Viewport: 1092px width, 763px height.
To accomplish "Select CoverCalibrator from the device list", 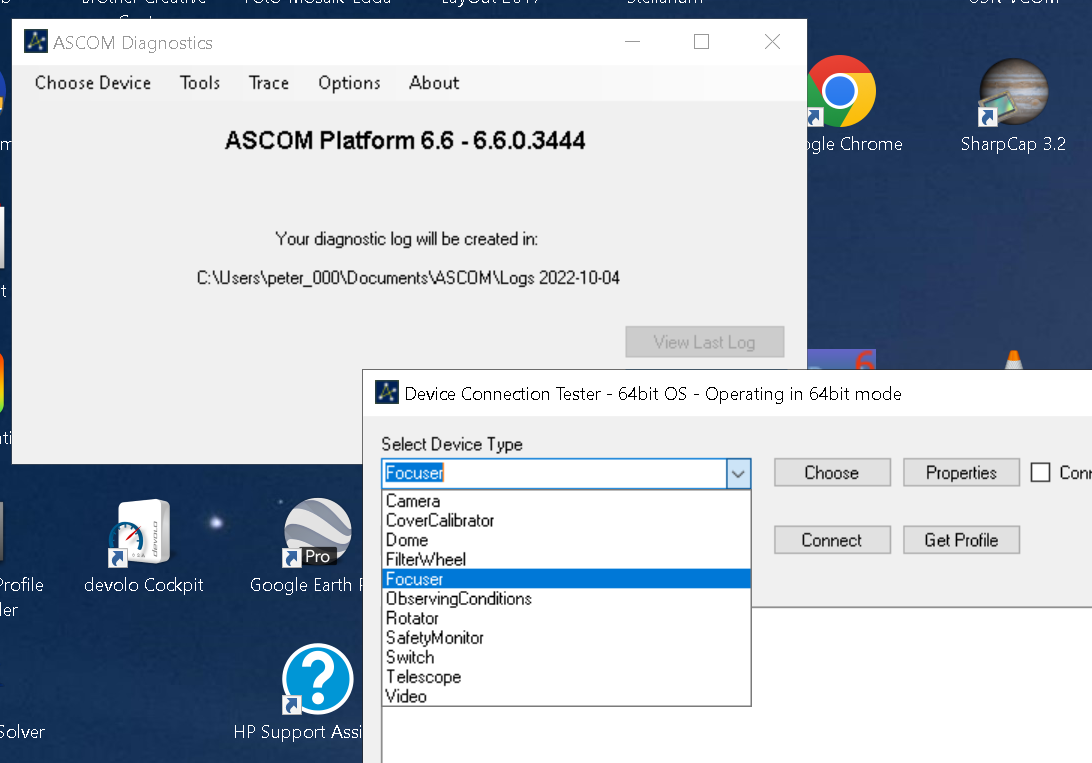I will [x=566, y=521].
